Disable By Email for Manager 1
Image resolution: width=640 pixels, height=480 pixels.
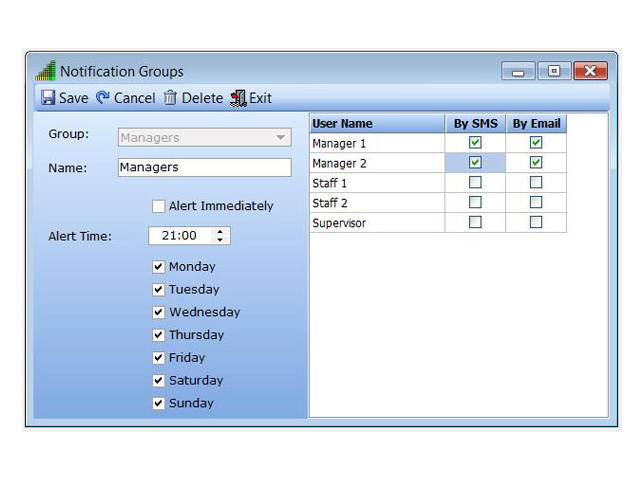[536, 143]
